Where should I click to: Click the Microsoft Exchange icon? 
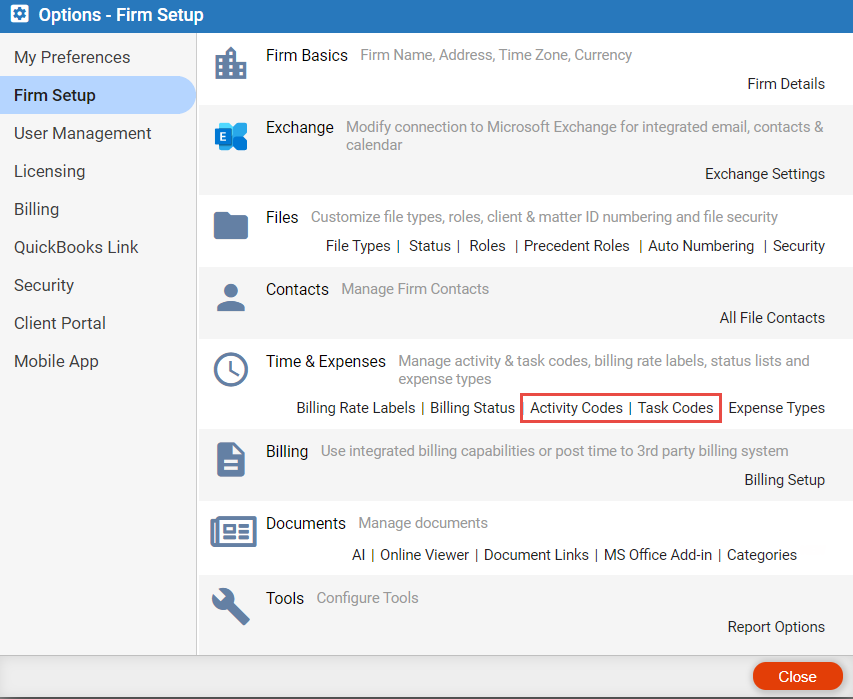tap(231, 136)
